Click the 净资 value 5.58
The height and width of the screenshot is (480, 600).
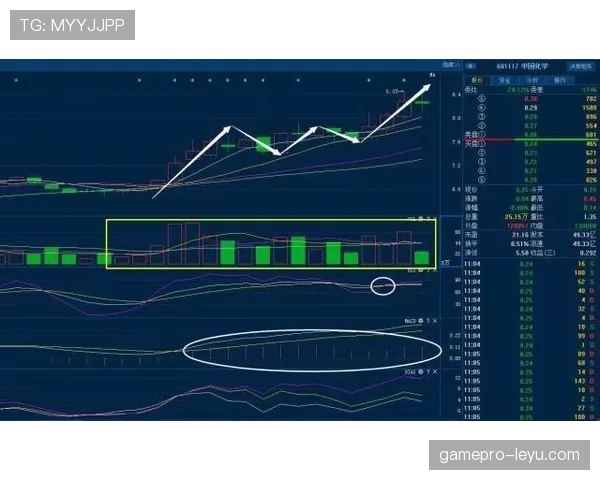(522, 253)
